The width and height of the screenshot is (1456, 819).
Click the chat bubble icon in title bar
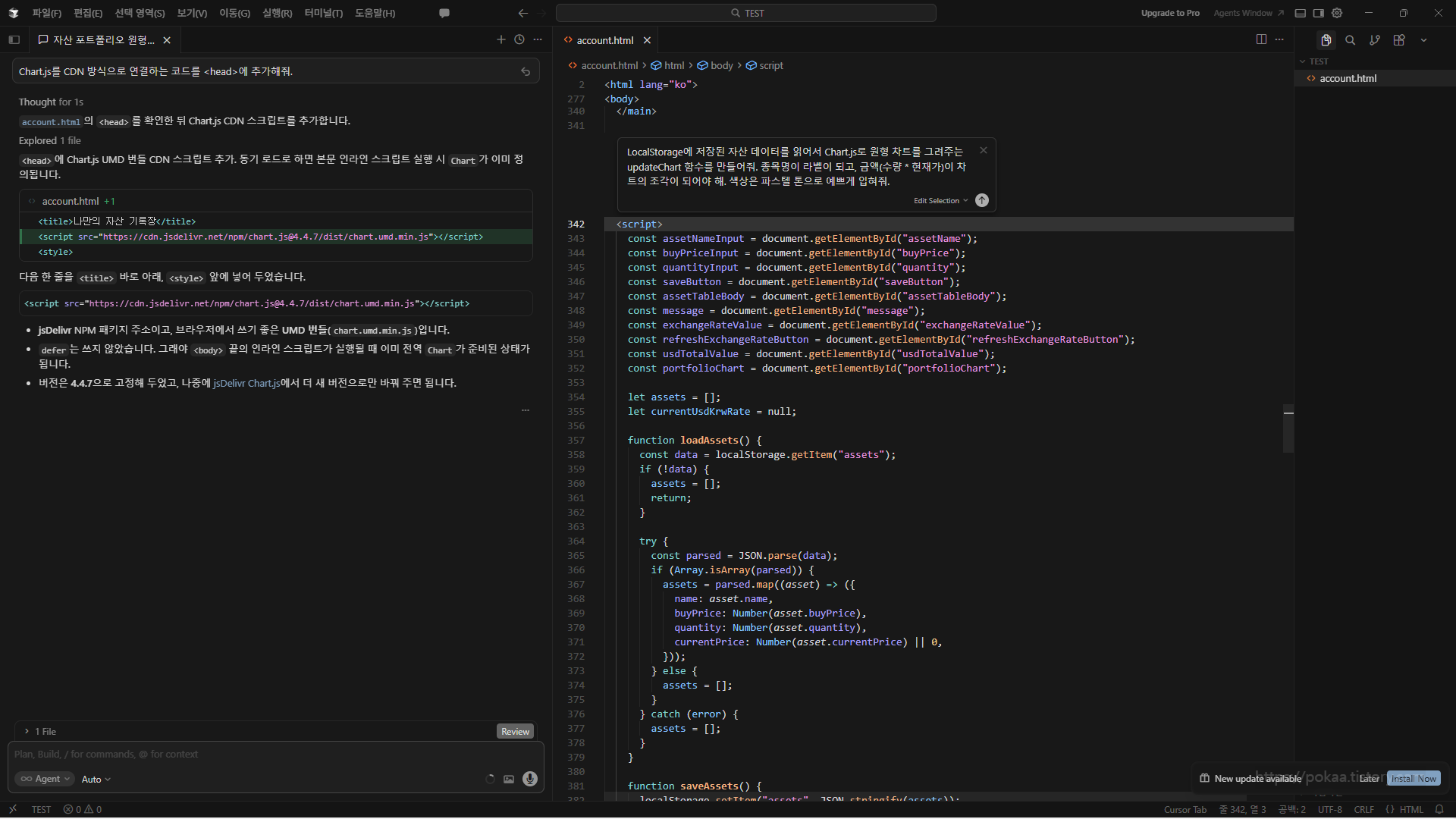click(x=444, y=13)
